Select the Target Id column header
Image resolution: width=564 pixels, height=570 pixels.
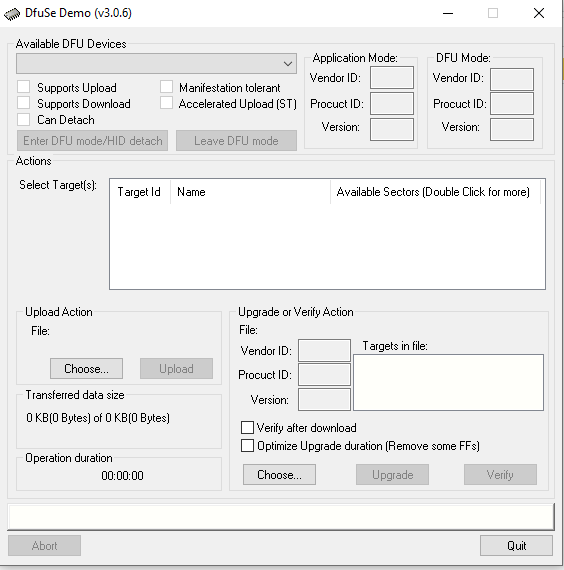point(140,192)
